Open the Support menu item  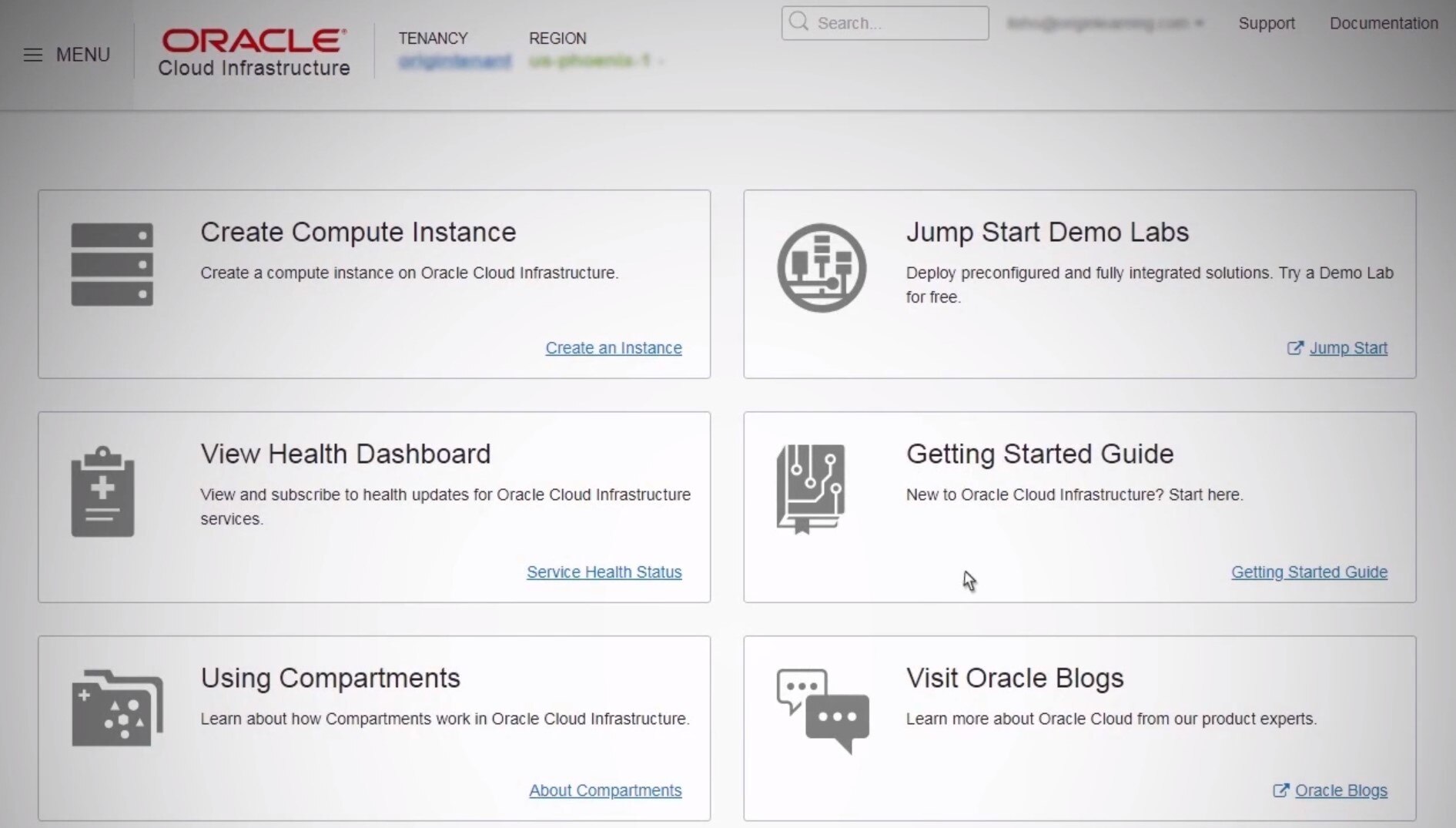(x=1266, y=23)
